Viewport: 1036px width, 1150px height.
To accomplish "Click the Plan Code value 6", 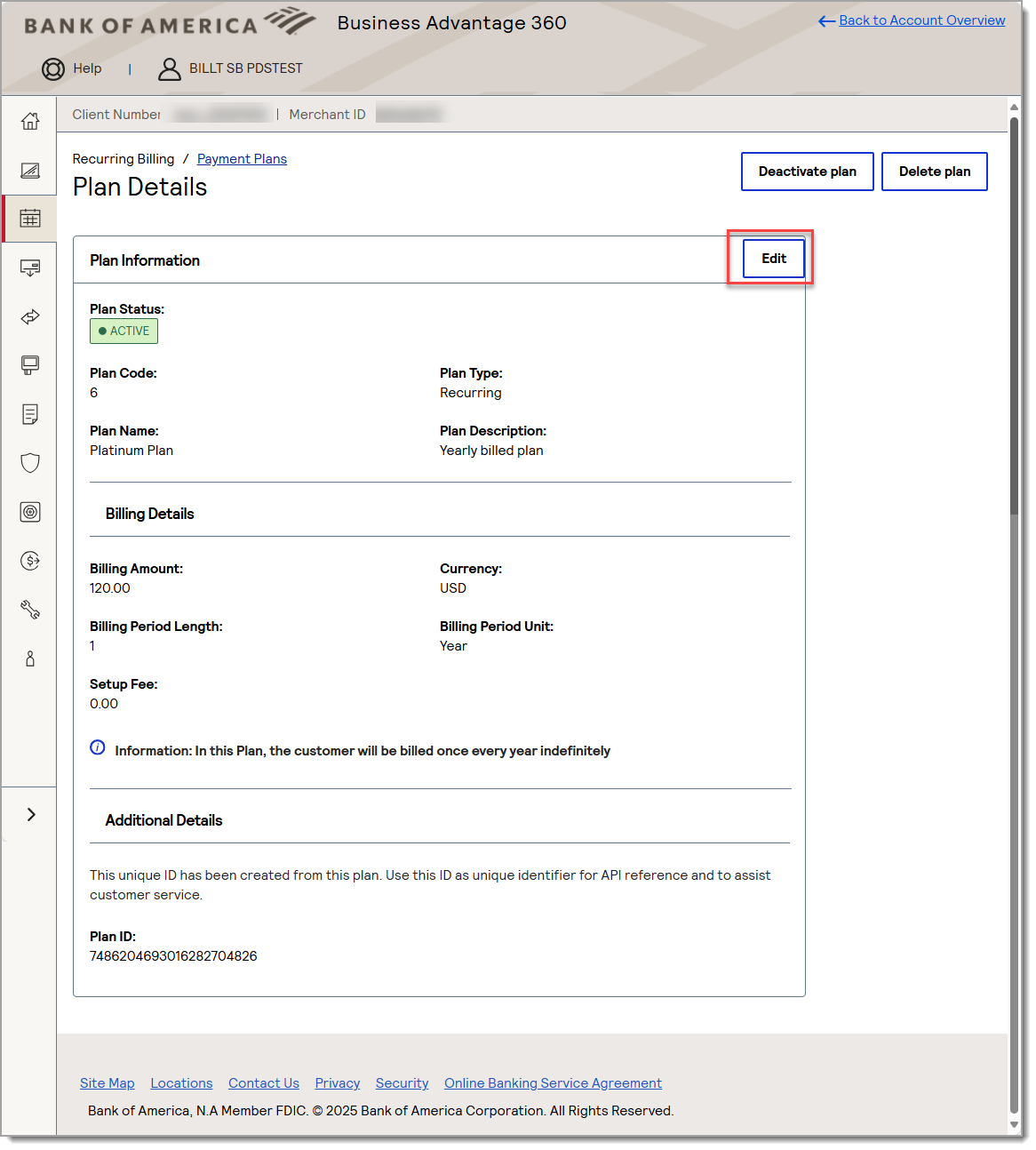I will [94, 393].
